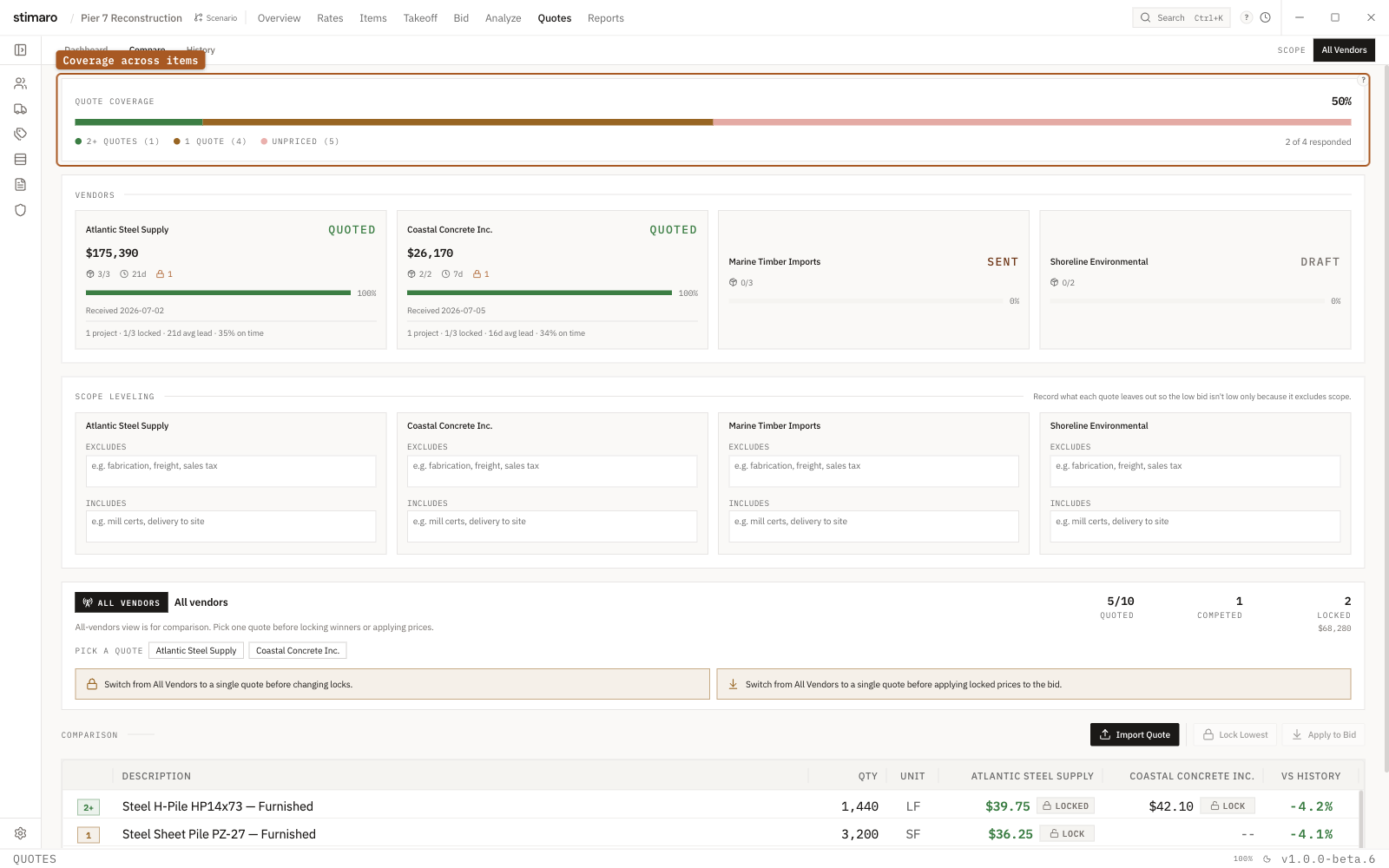This screenshot has height=868, width=1389.
Task: Open the Atlantic Steel Supply vendor card
Action: click(231, 279)
